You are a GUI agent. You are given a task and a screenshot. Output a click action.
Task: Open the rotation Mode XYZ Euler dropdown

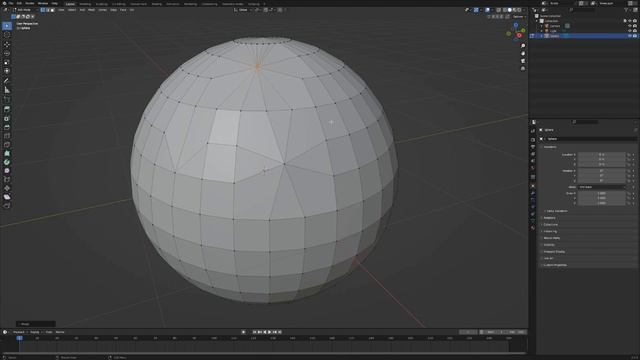coord(602,187)
